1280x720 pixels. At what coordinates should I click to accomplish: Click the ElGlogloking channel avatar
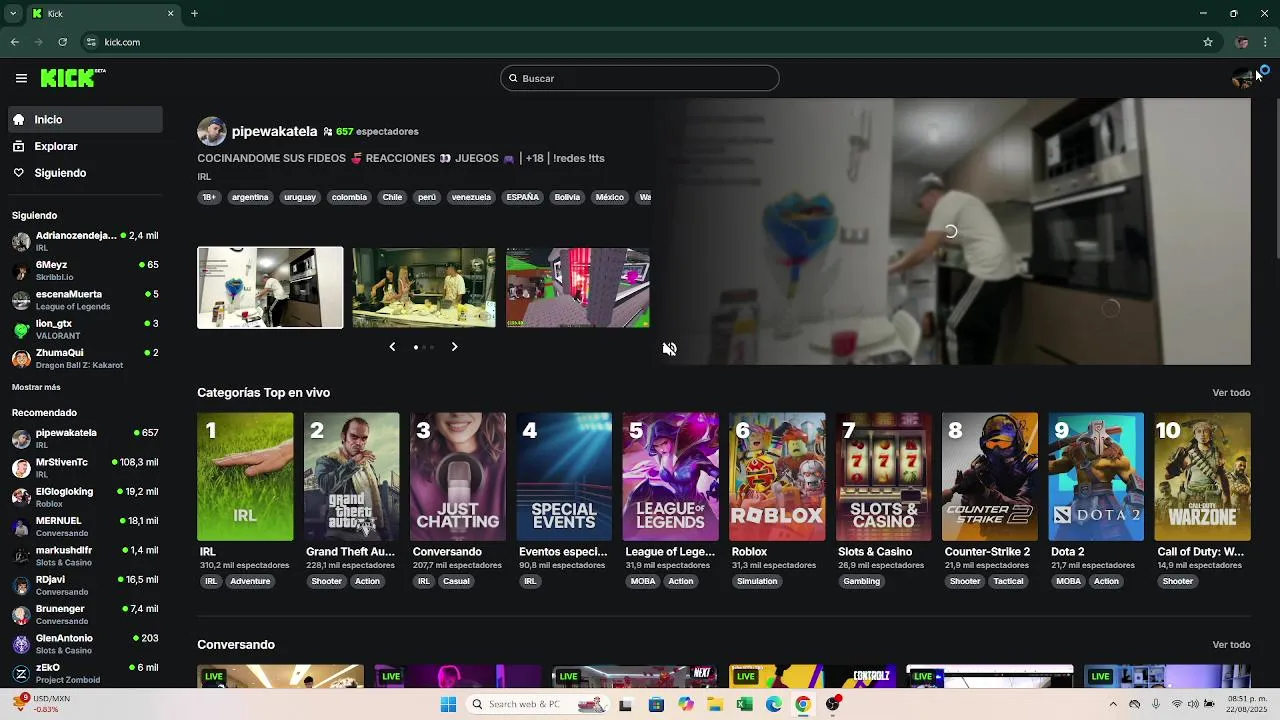coord(21,497)
